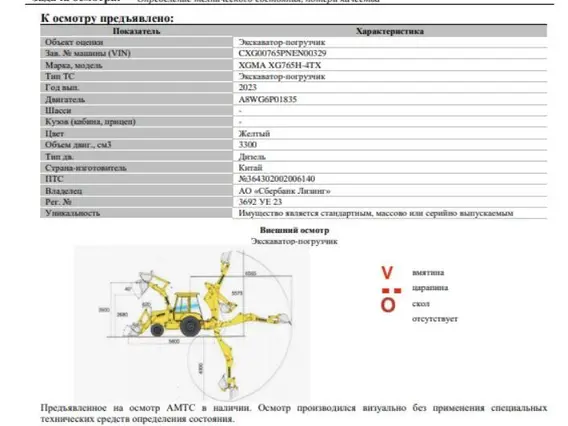Viewport: 568px width, 426px height.
Task: Select the text 'Имущество является стандартным'
Action: [305, 213]
